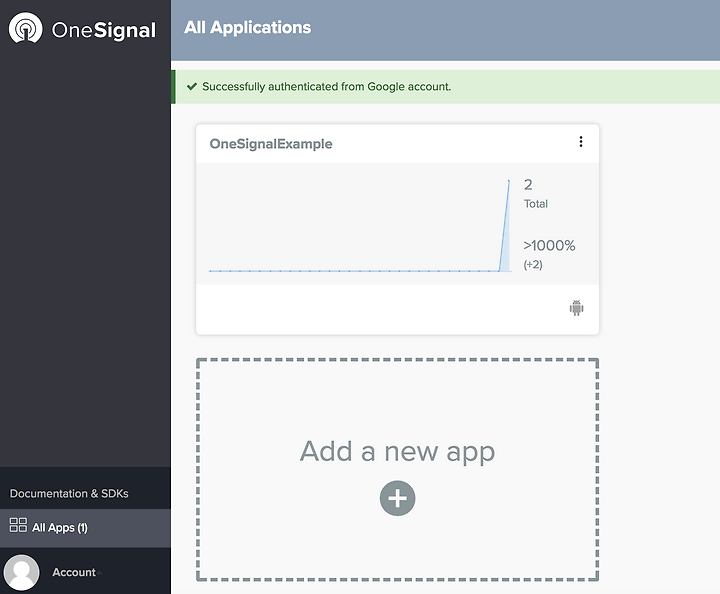This screenshot has width=720, height=594.
Task: Click the "(+2)" change value
Action: tap(533, 264)
